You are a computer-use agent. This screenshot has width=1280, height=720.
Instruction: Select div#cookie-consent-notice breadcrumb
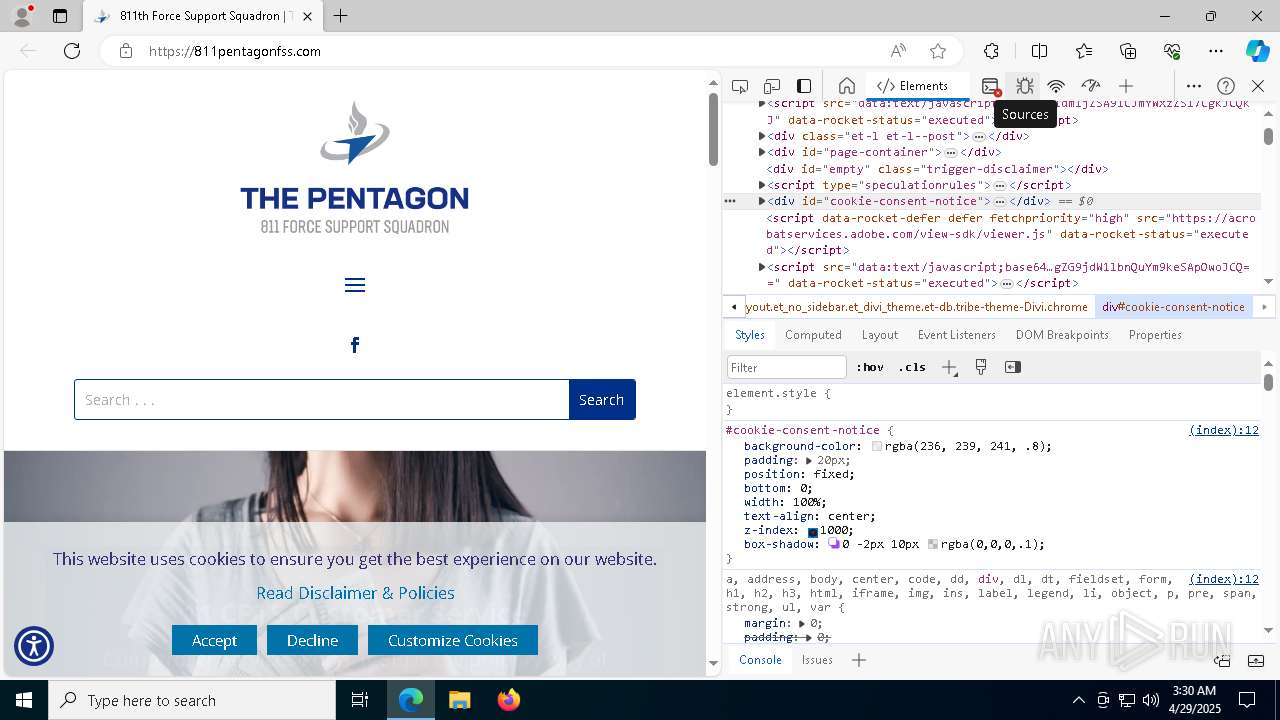pos(1173,307)
